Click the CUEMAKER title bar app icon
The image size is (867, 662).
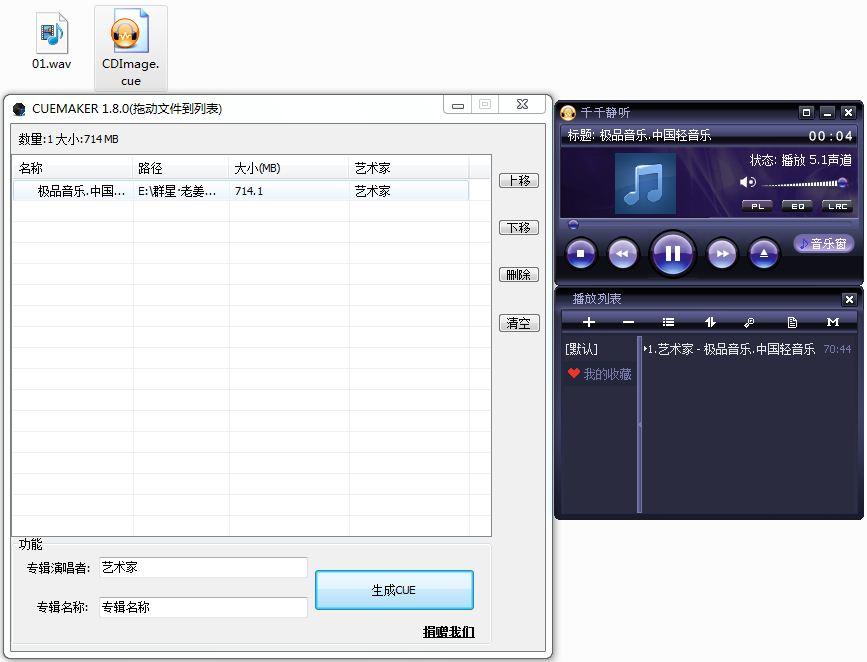coord(19,109)
